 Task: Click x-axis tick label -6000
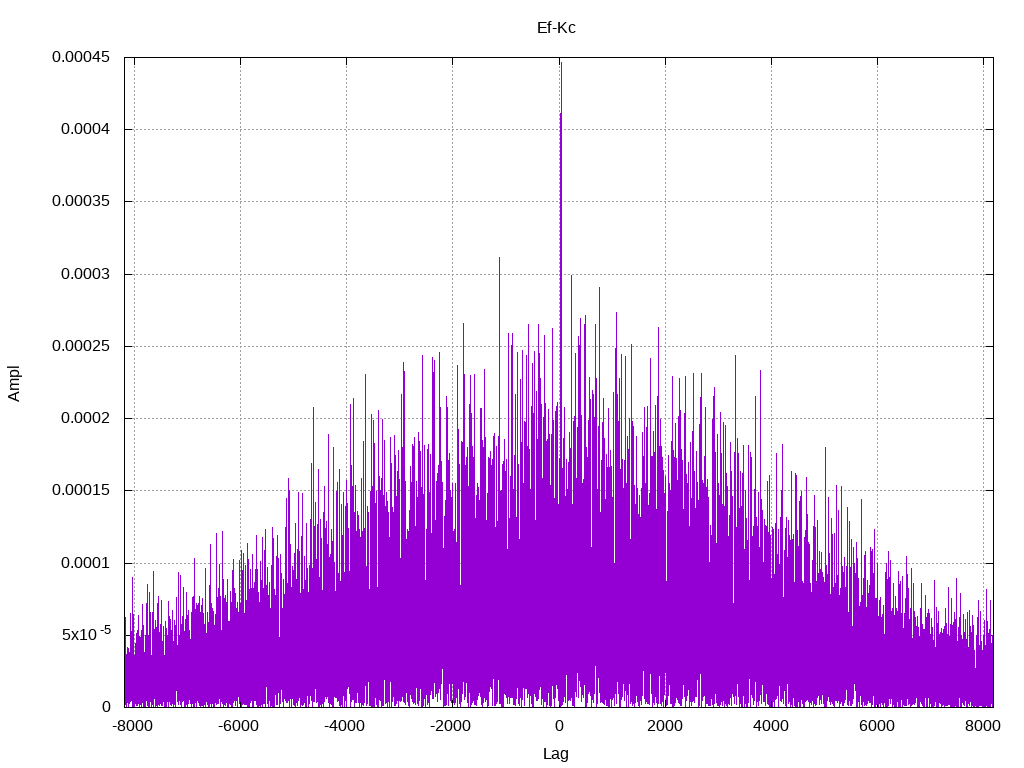(239, 726)
